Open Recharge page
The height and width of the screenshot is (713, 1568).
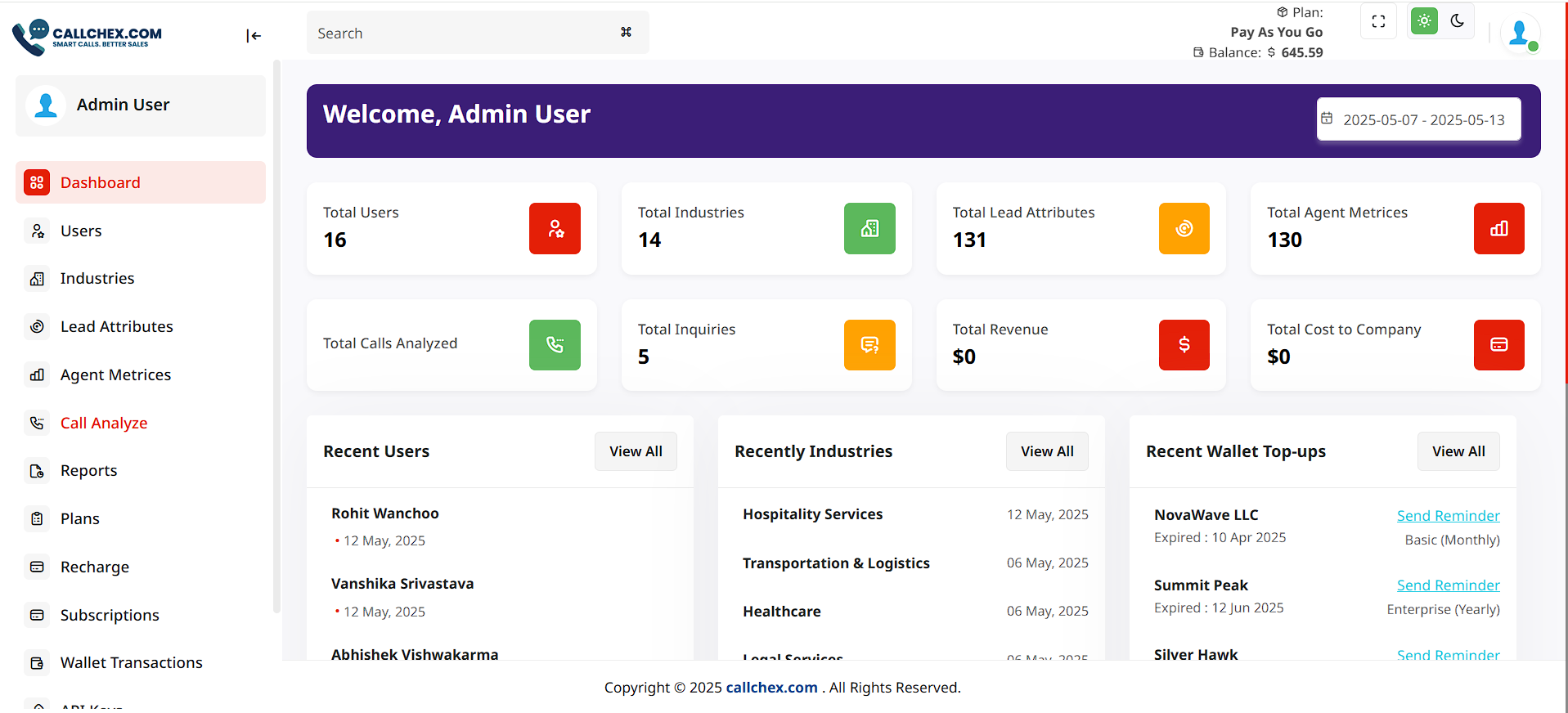click(141, 567)
